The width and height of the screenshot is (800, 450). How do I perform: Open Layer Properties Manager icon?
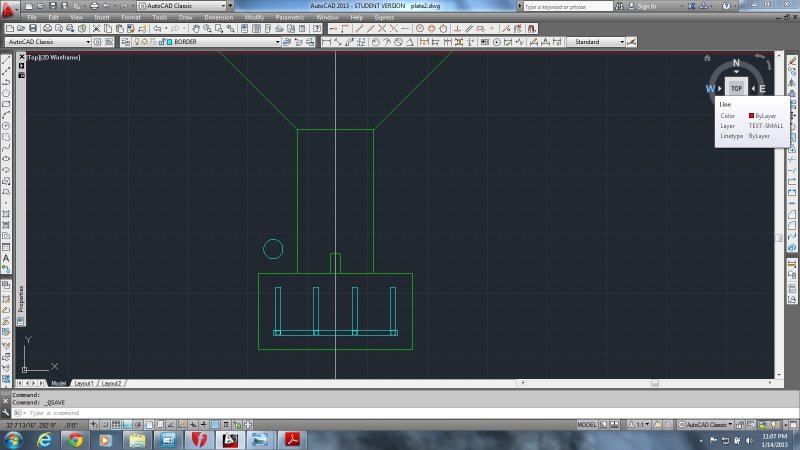tap(126, 42)
